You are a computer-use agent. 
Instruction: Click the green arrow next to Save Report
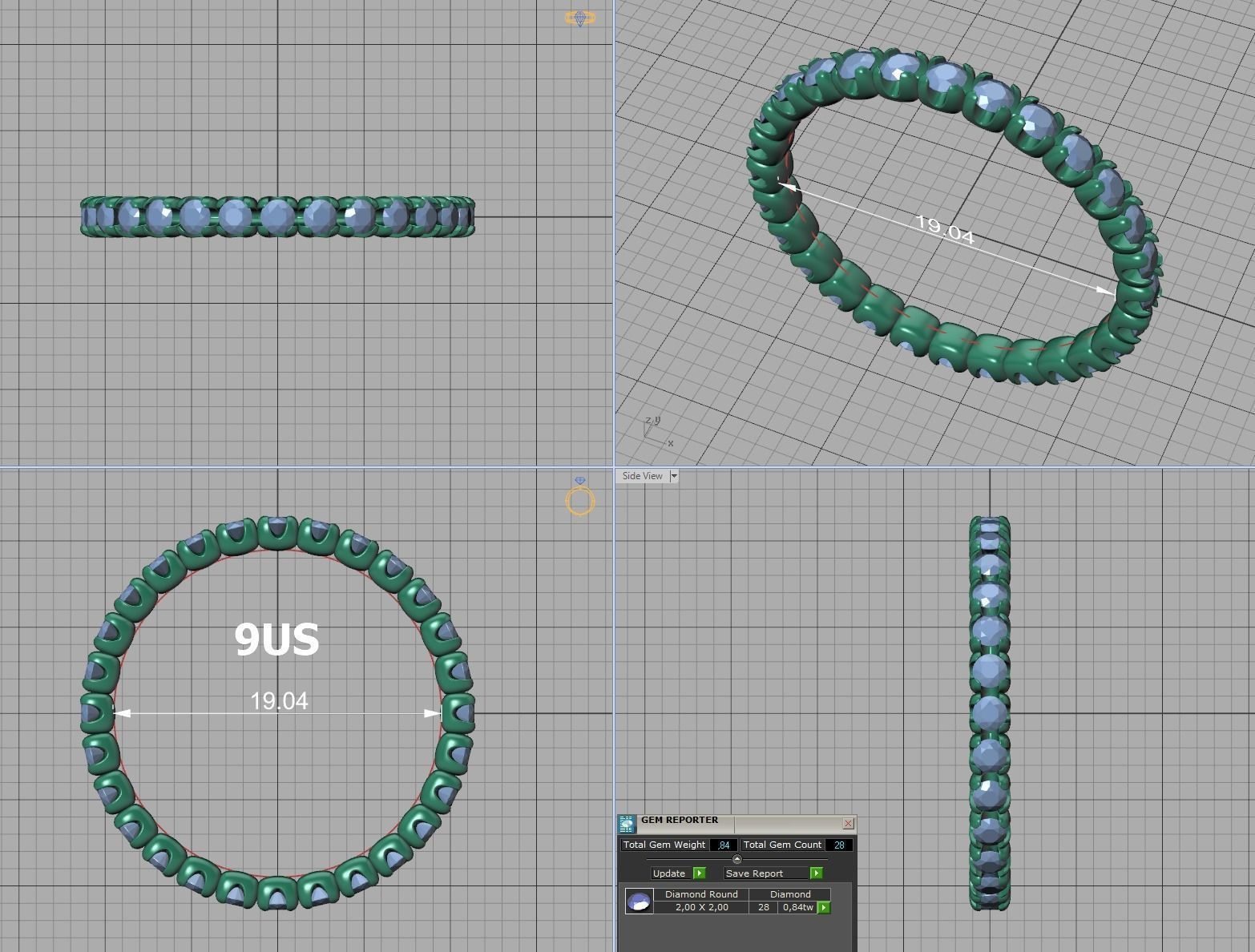coord(817,873)
